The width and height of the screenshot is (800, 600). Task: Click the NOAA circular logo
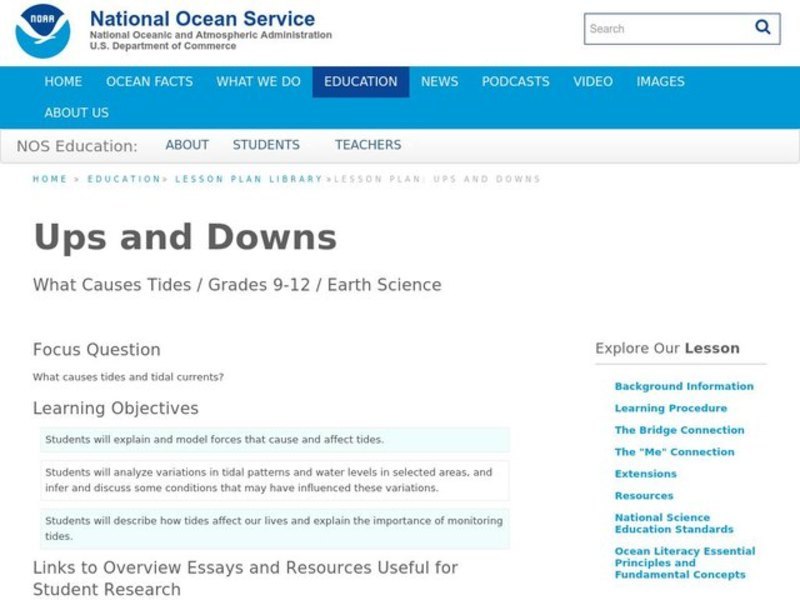click(x=40, y=30)
